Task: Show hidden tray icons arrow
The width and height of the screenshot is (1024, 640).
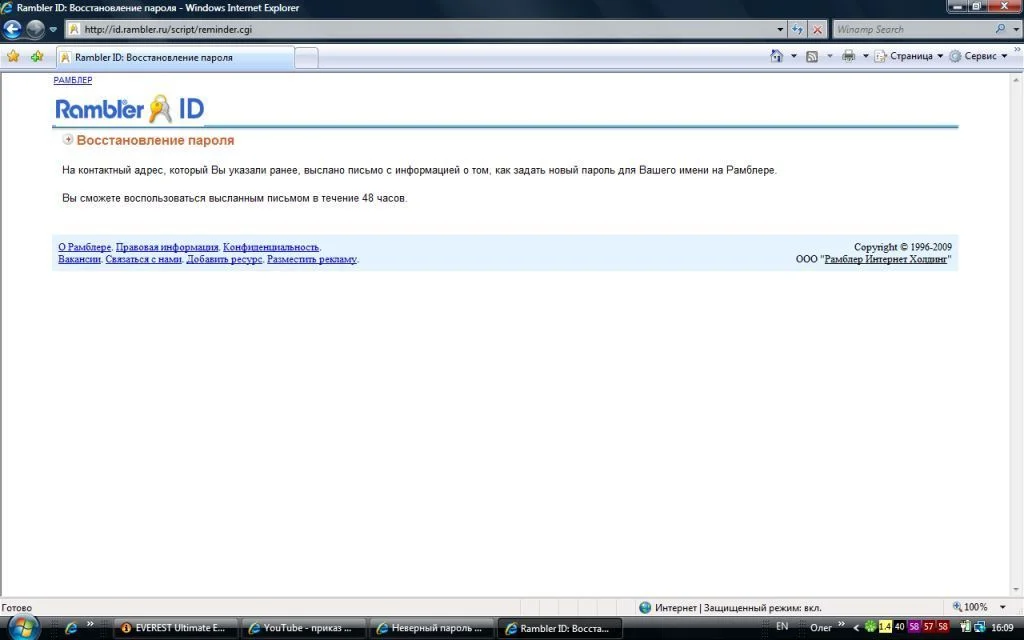Action: (x=856, y=628)
